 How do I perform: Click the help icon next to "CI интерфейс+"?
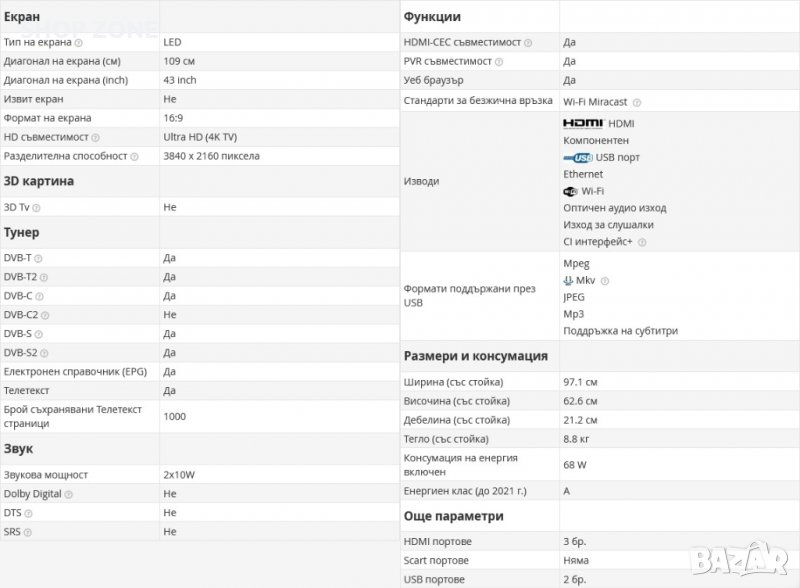click(642, 242)
